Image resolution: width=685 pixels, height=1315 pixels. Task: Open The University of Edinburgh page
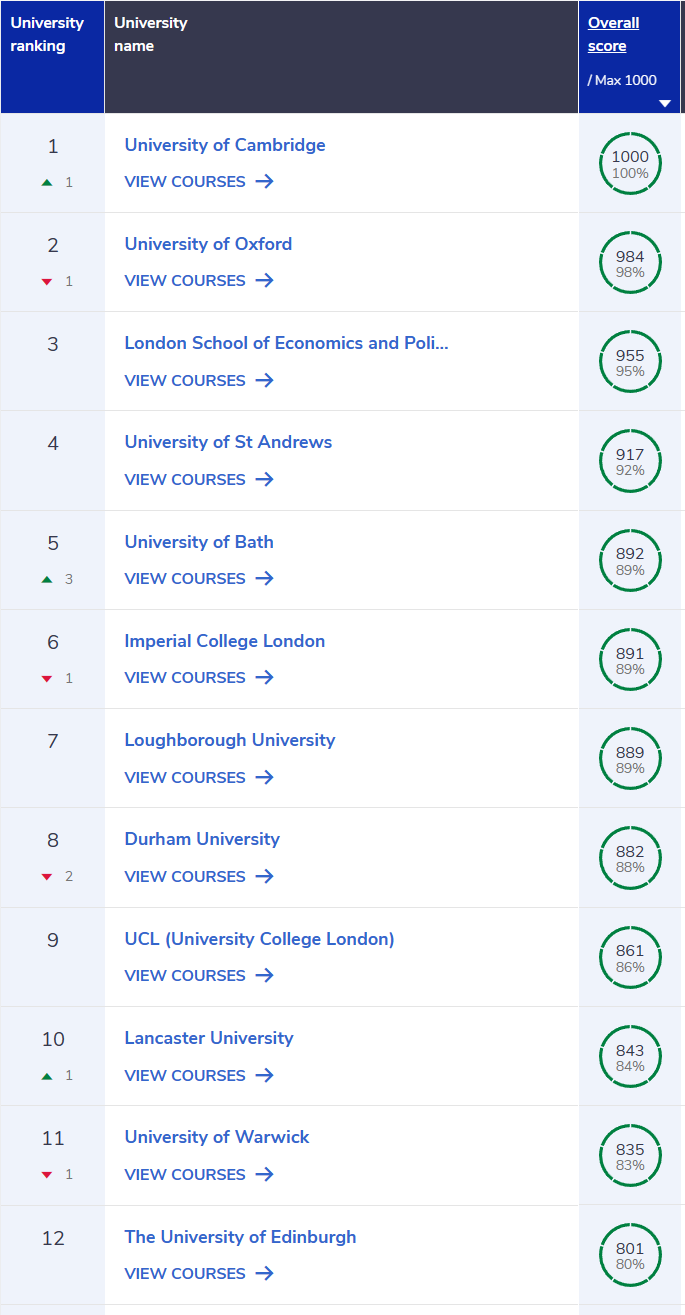(240, 1237)
